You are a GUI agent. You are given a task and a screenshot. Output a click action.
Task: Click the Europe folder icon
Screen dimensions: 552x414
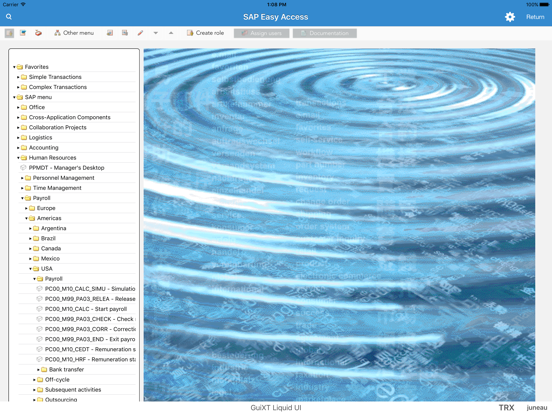pos(32,208)
